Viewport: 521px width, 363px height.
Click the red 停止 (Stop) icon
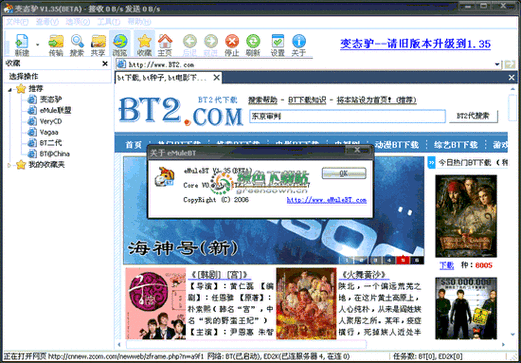click(232, 45)
